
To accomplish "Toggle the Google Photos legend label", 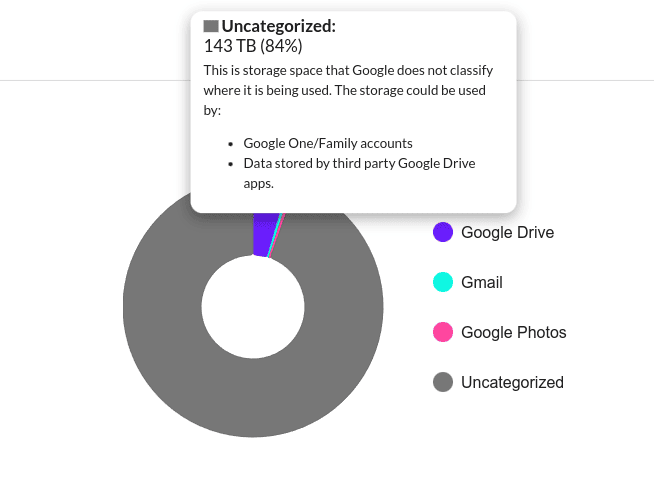I will [x=513, y=332].
